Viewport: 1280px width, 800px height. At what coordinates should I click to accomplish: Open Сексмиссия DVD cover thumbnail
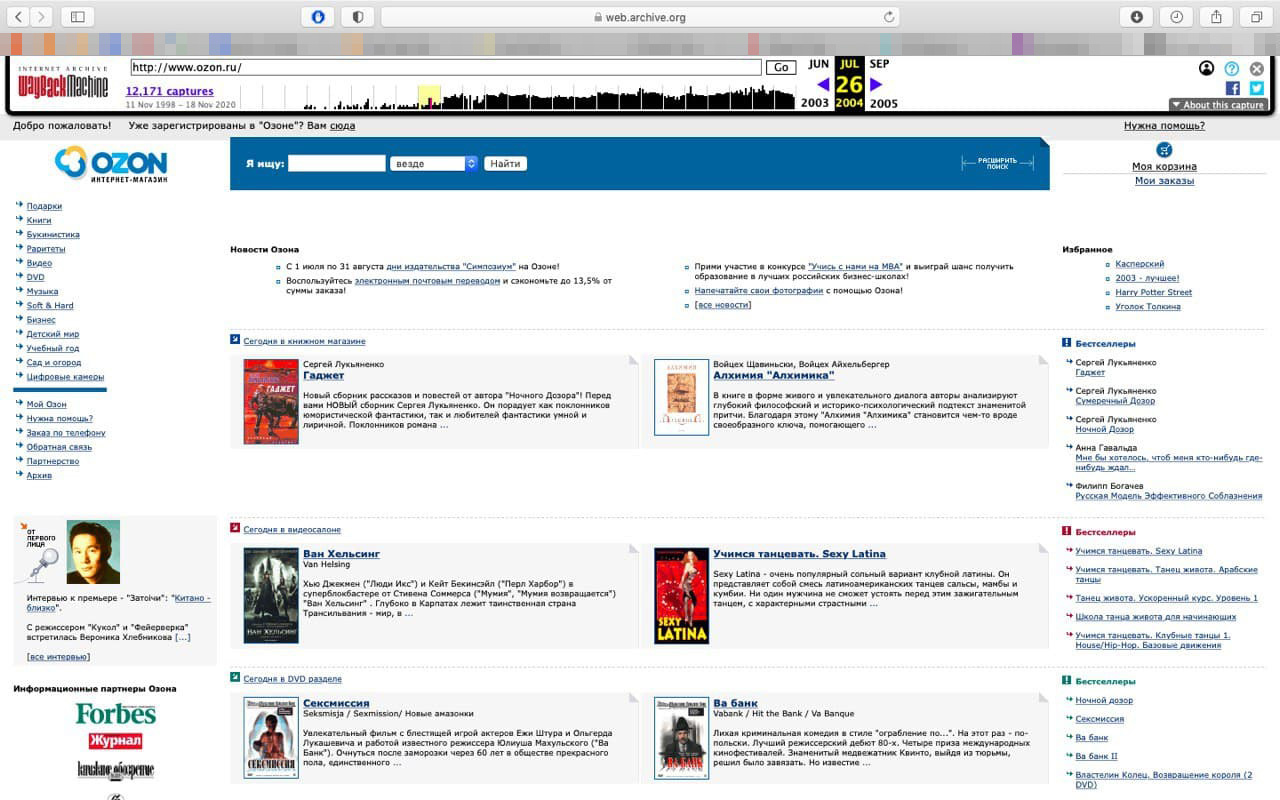coord(271,738)
